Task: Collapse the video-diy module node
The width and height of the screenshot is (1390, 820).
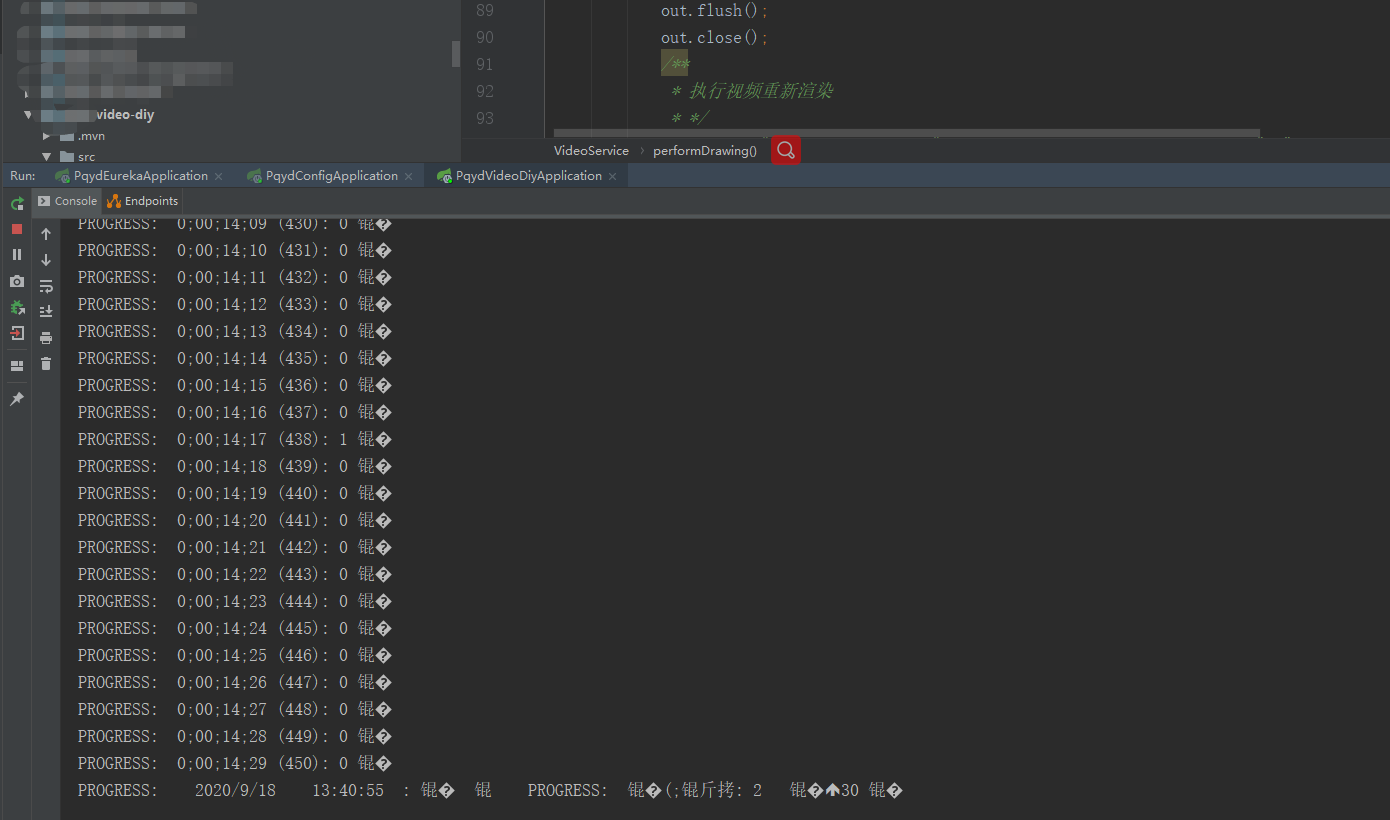Action: click(28, 115)
